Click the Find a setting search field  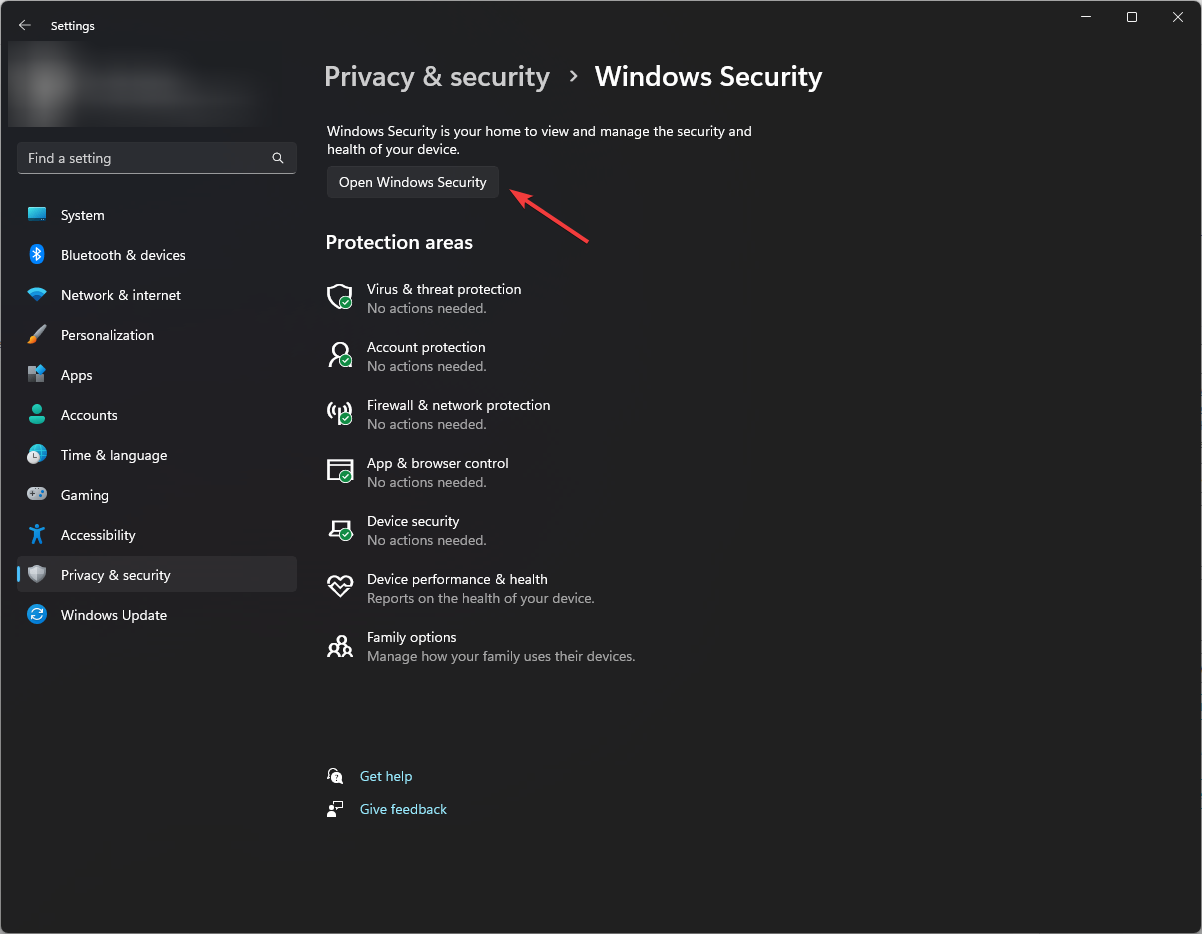140,158
